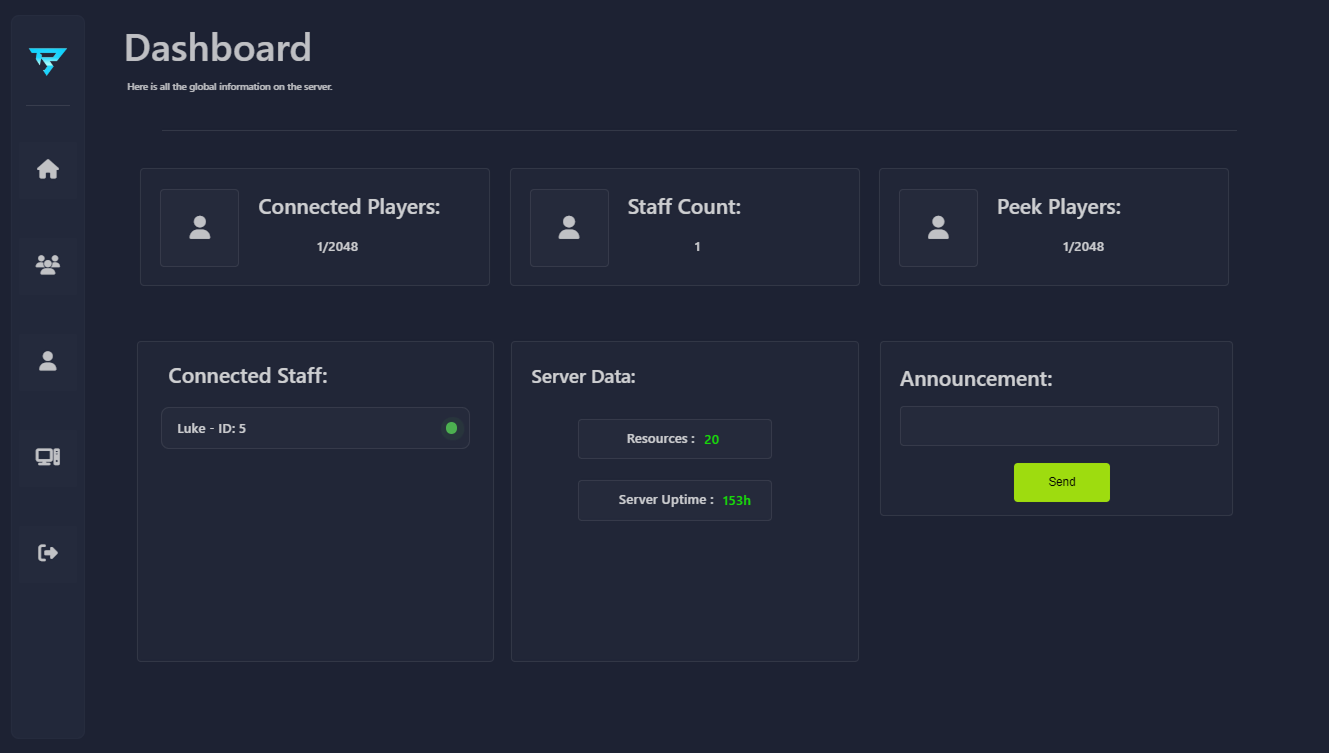Open the server computer icon in sidebar
The image size is (1329, 753).
[x=48, y=457]
